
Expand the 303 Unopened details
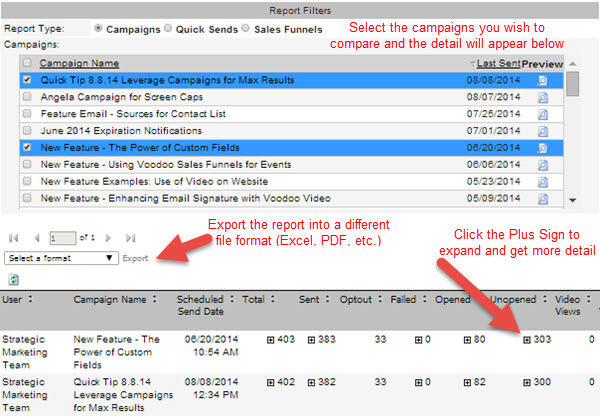[527, 340]
